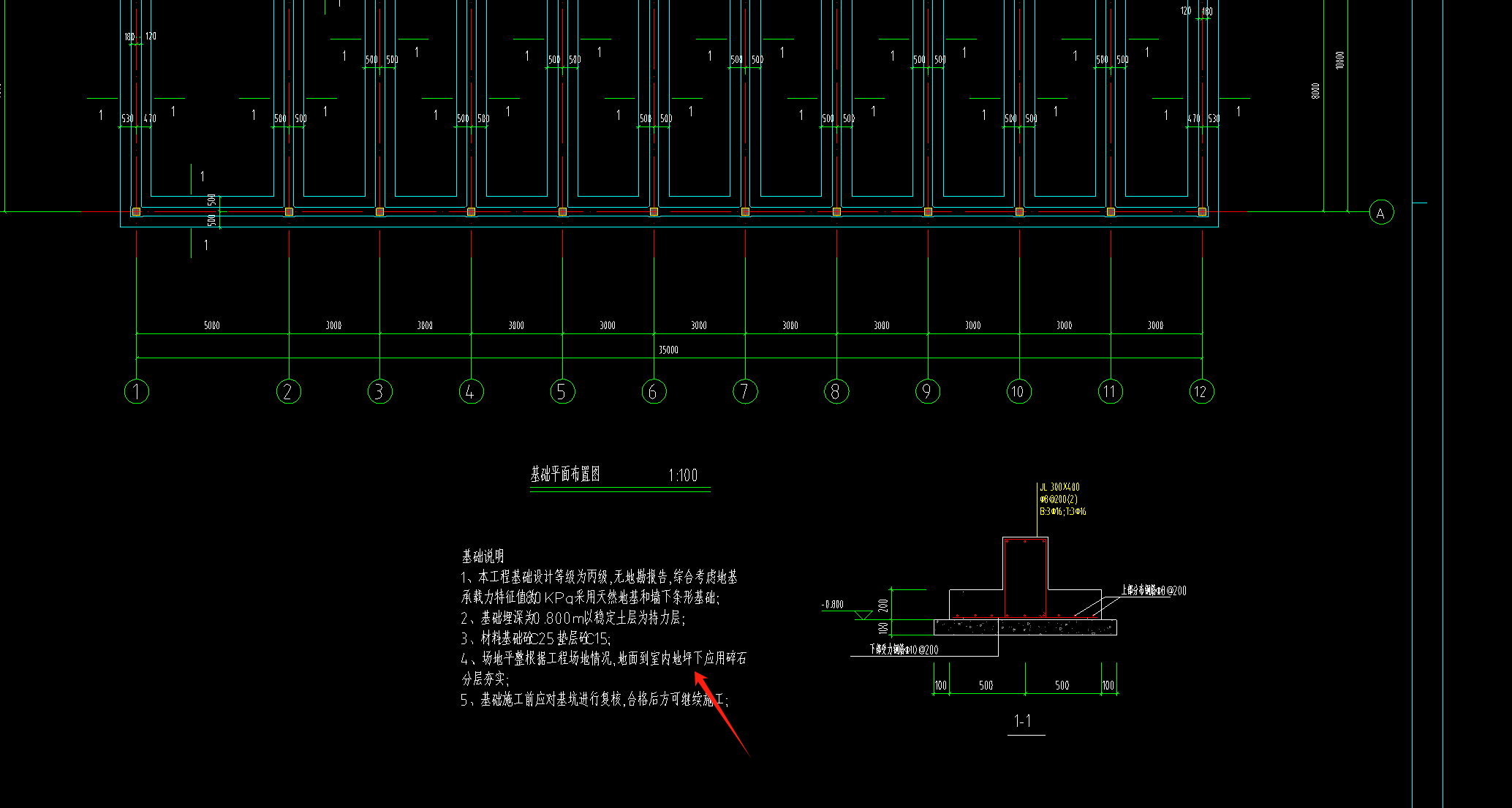
Task: Select the axis bubble labeled A
Action: 1381,213
